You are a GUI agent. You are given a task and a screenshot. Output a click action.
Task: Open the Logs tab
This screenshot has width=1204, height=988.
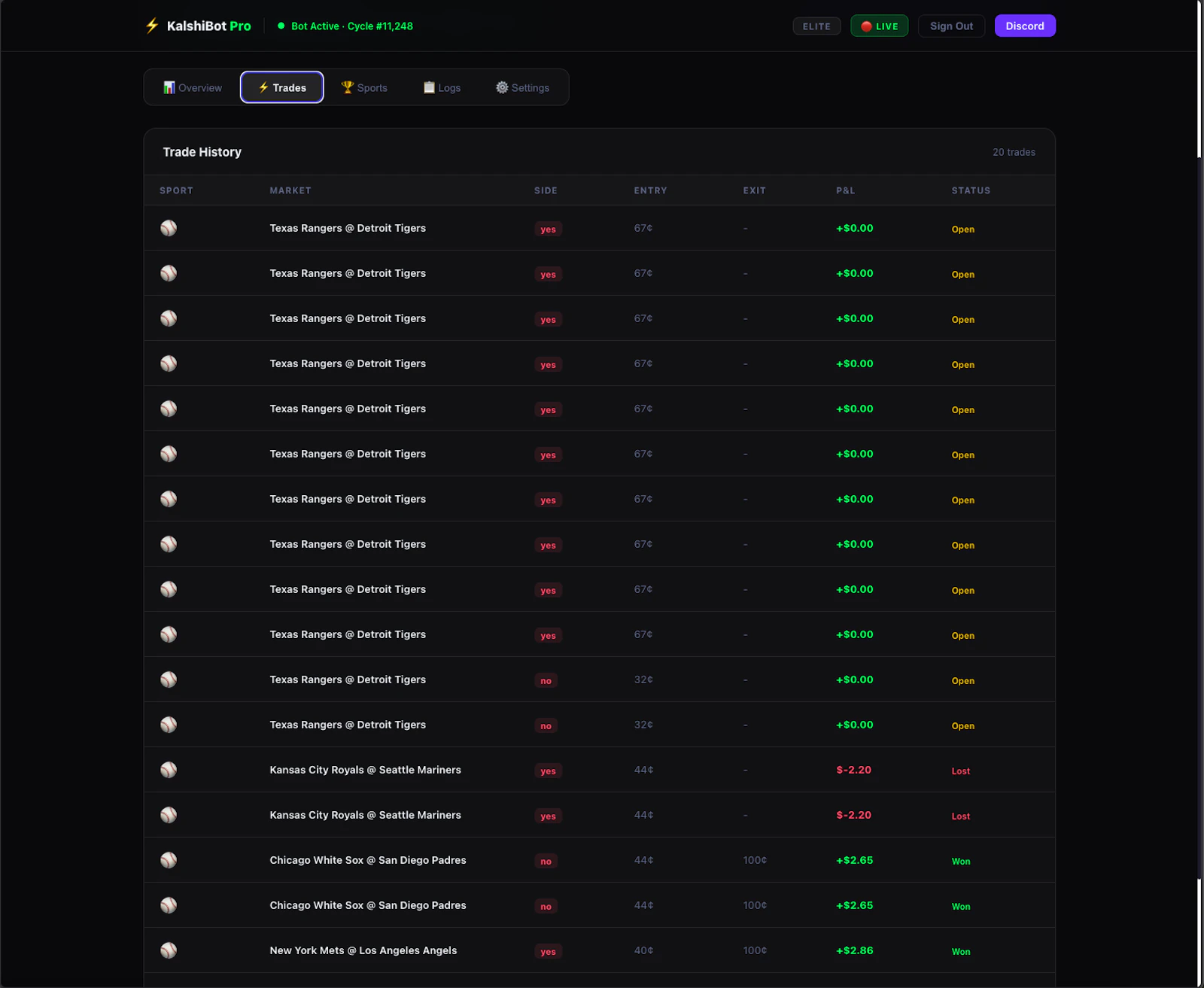point(442,87)
